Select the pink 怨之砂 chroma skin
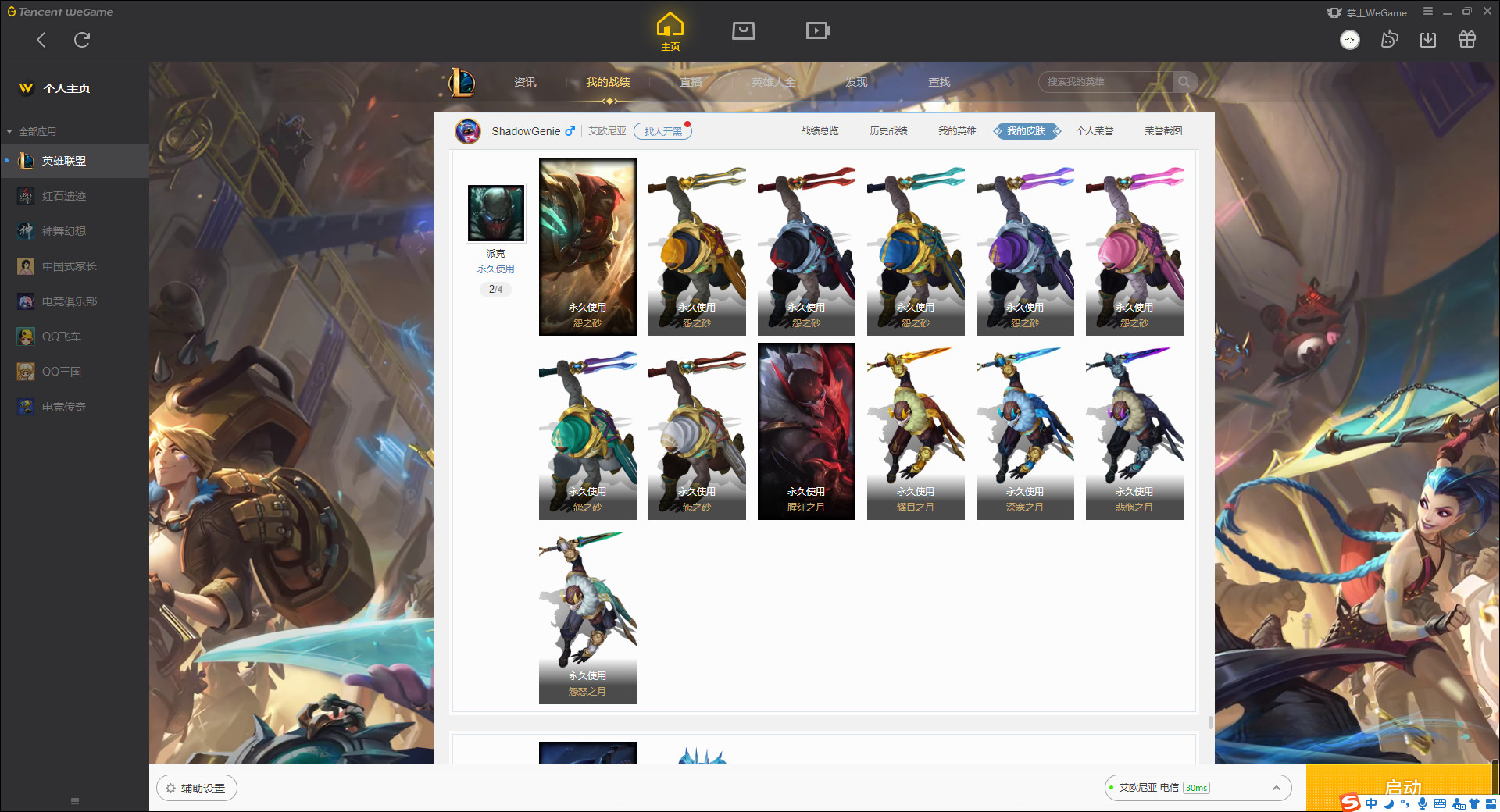Screen dimensions: 1500x812 (x=1134, y=248)
